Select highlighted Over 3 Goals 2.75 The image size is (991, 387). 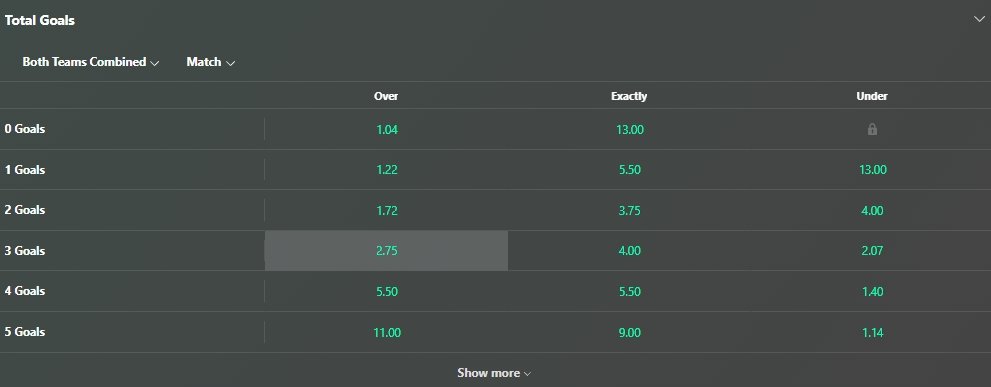pos(386,250)
